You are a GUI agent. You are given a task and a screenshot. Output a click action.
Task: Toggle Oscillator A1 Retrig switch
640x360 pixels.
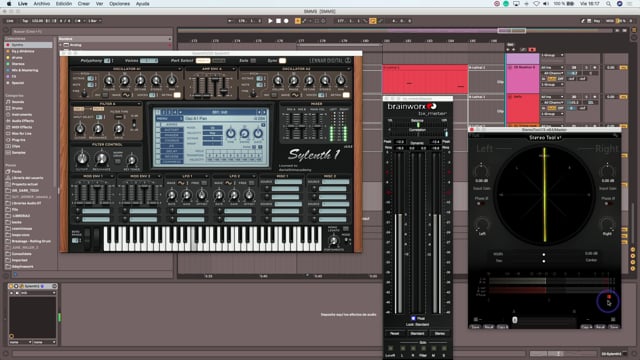tap(177, 95)
